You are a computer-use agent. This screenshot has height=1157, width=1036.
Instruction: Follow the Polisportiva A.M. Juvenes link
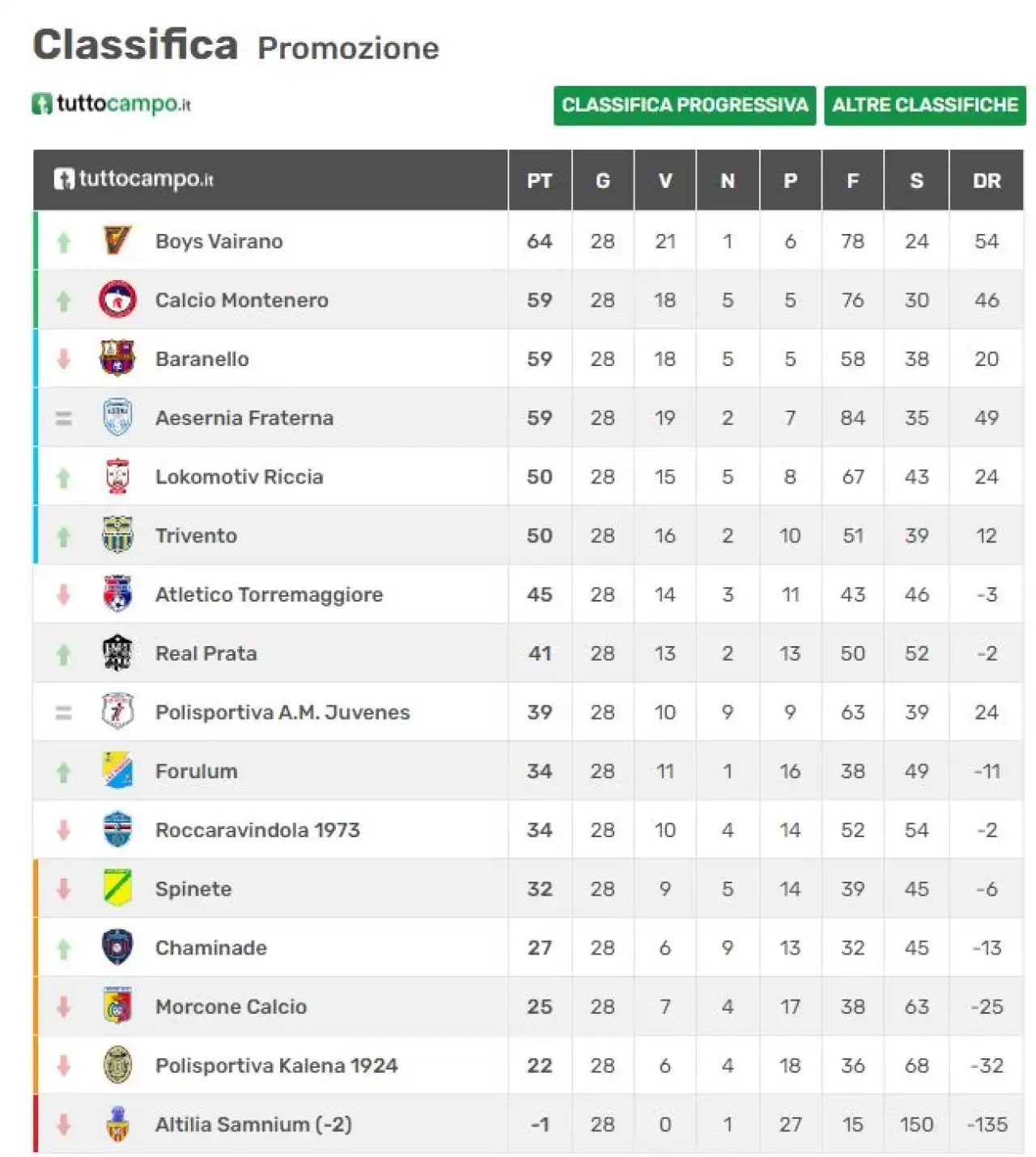(x=282, y=712)
